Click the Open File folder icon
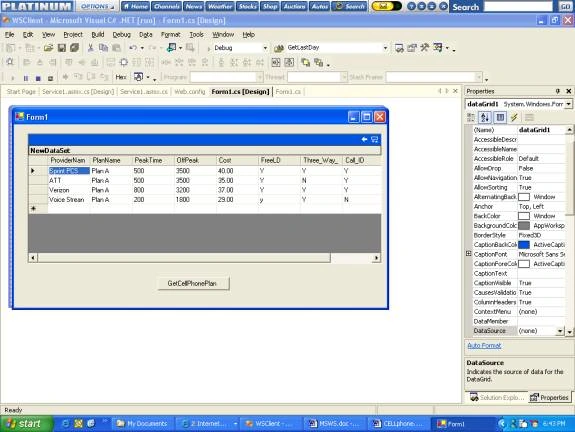Viewport: 575px width, 432px height. 48,48
